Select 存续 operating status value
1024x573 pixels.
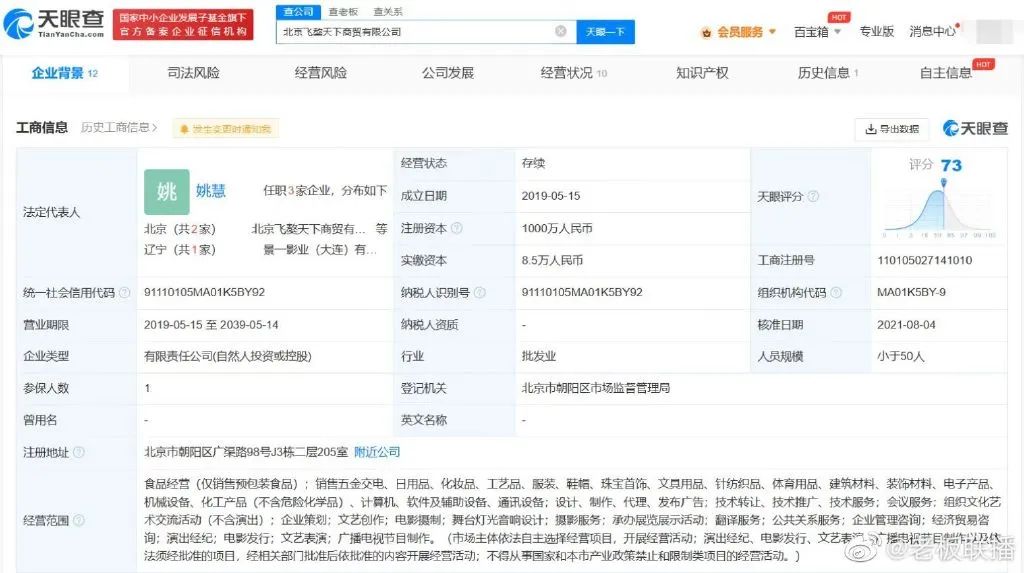[x=534, y=163]
